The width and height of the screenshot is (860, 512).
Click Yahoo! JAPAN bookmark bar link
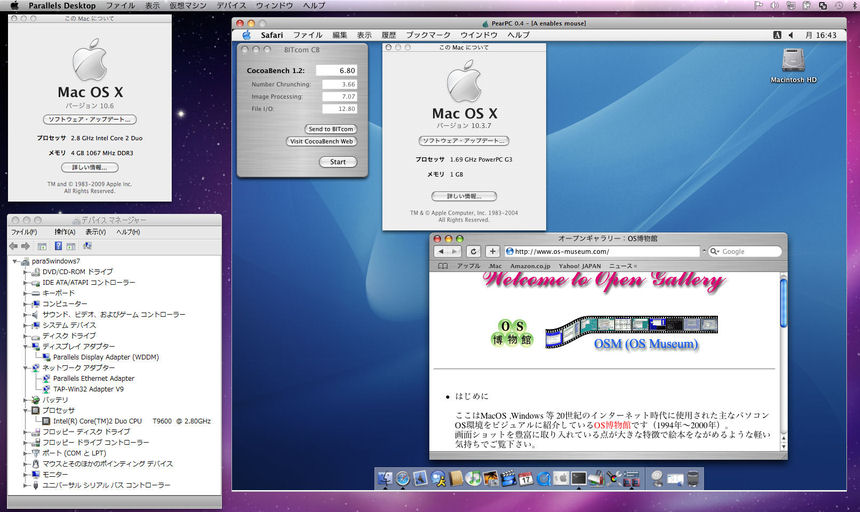click(x=580, y=266)
